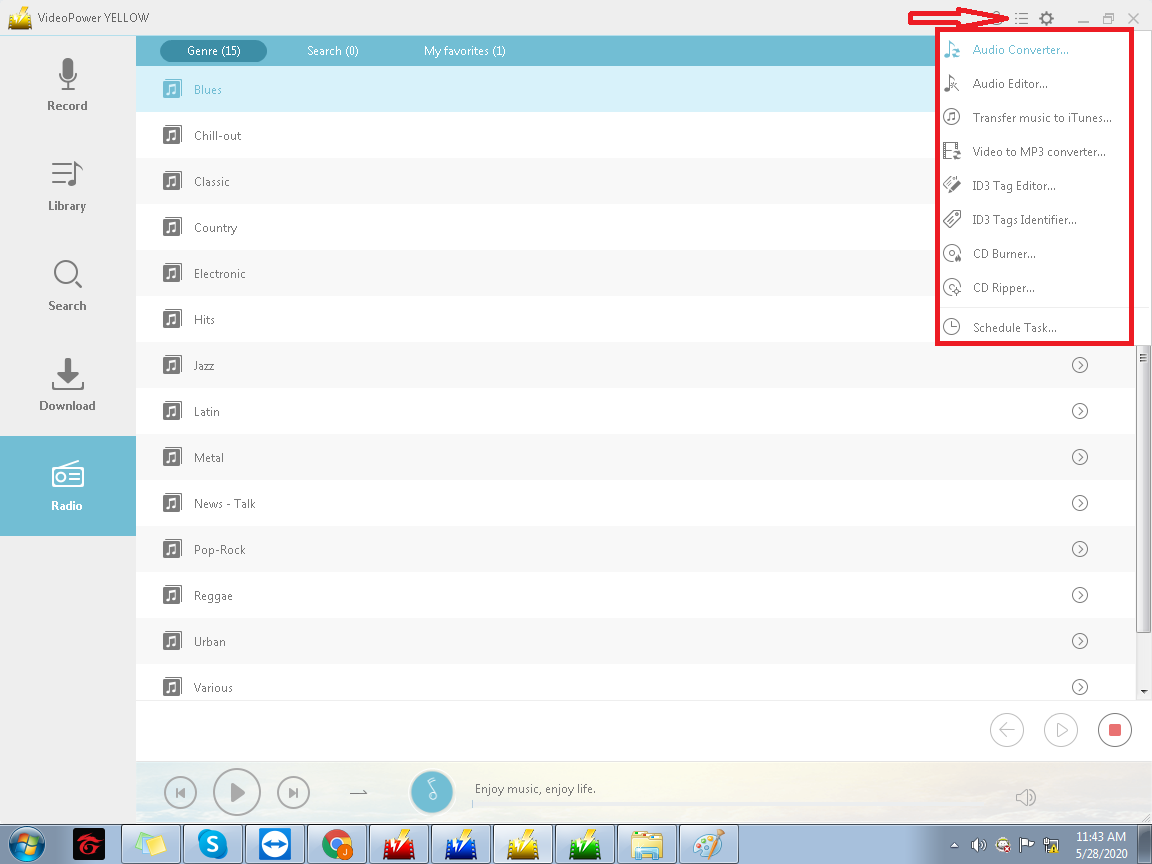Skip to next track in player bar
The height and width of the screenshot is (864, 1152).
293,793
